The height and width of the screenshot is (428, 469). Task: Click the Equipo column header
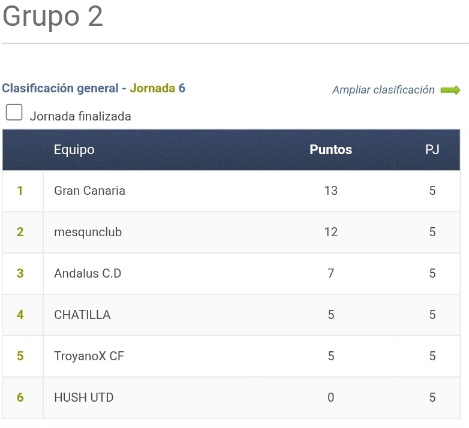[74, 150]
